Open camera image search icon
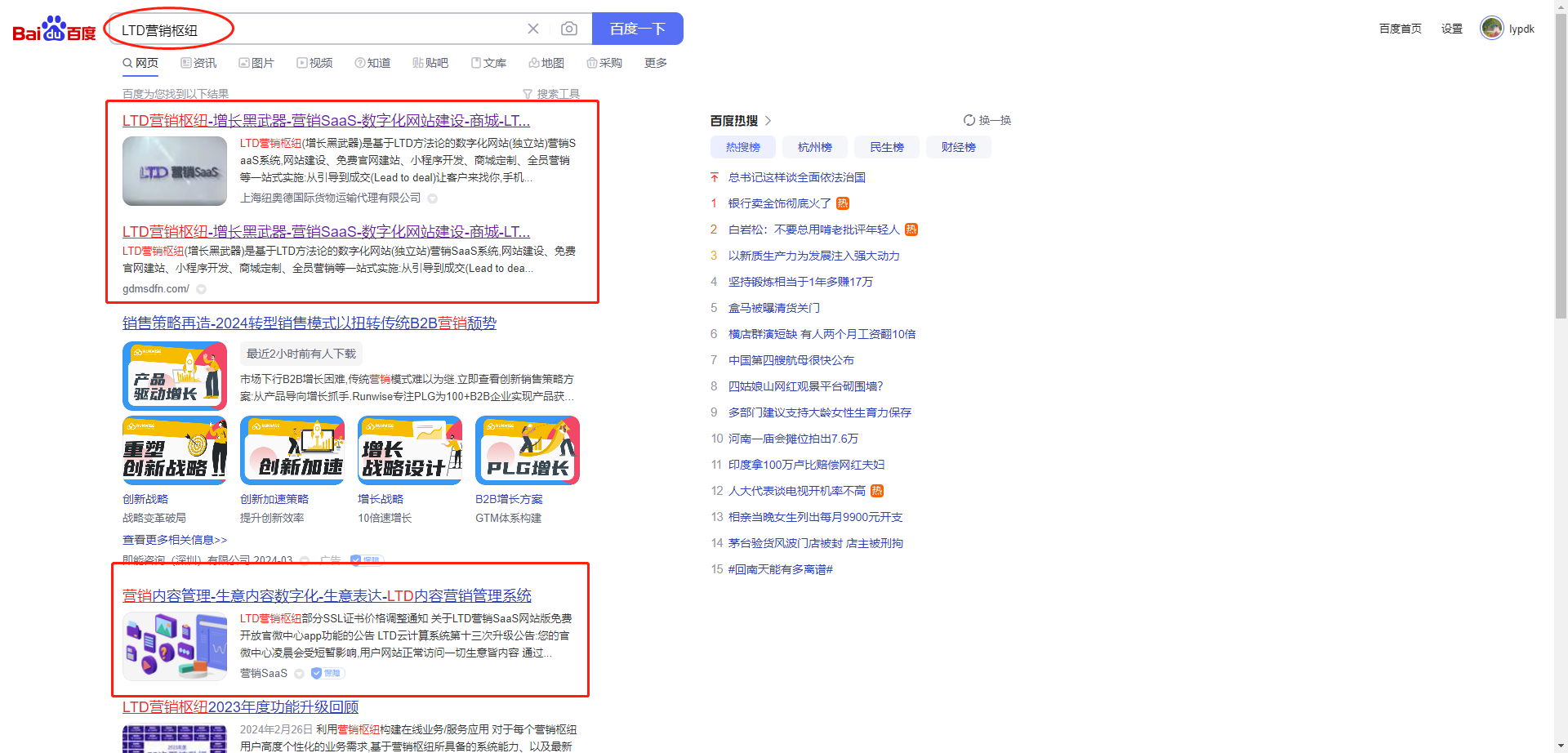Image resolution: width=1568 pixels, height=753 pixels. [x=569, y=29]
